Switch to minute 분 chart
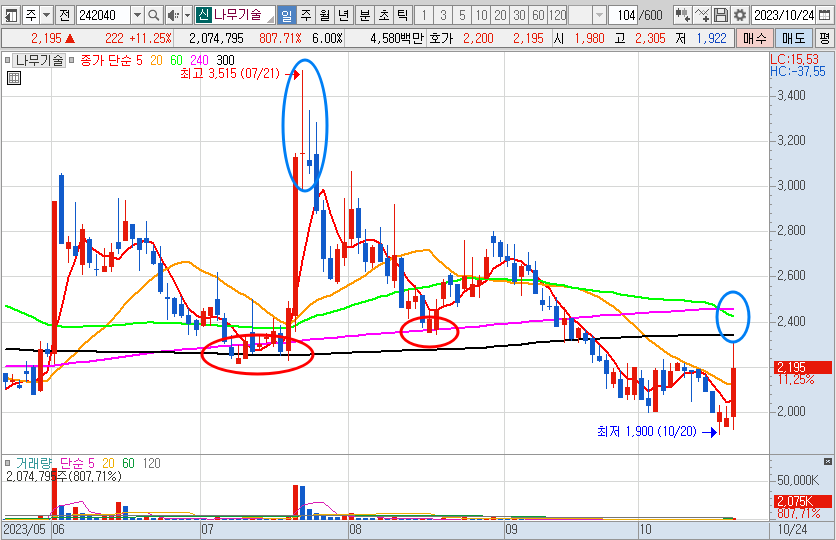The height and width of the screenshot is (540, 836). tap(365, 15)
